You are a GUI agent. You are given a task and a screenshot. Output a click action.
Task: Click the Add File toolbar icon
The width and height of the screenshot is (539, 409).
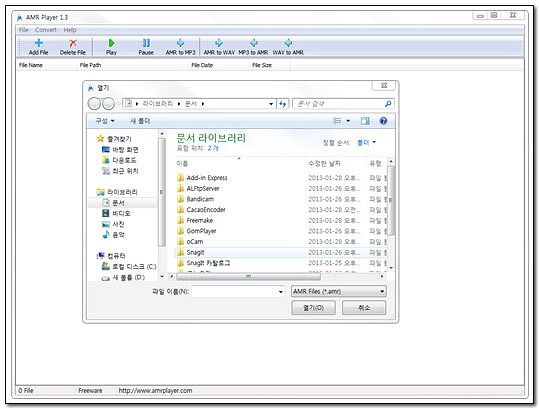pyautogui.click(x=38, y=47)
